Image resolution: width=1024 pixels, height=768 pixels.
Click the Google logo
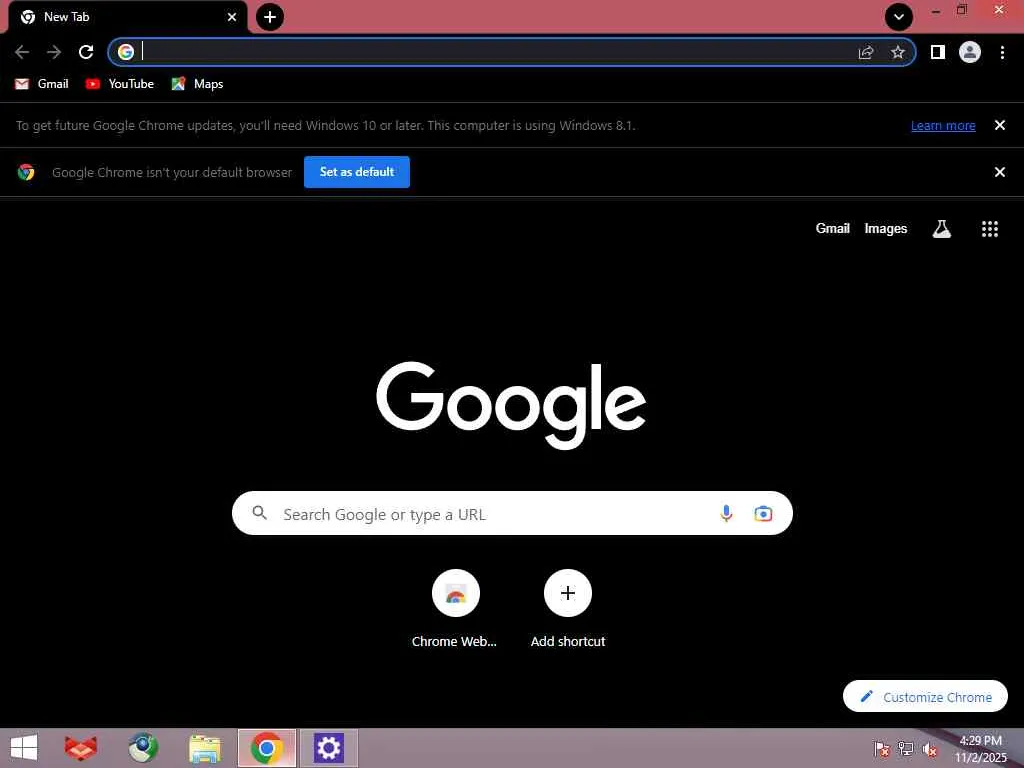pos(511,405)
